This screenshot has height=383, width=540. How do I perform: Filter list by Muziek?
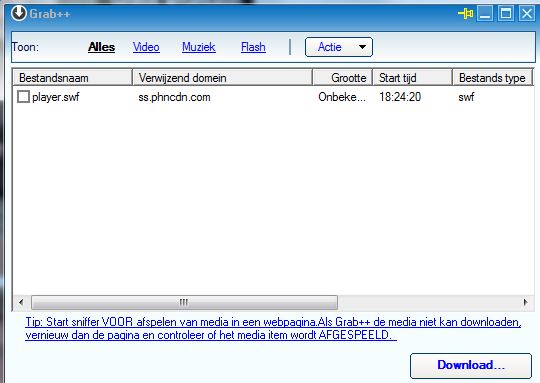pos(199,47)
